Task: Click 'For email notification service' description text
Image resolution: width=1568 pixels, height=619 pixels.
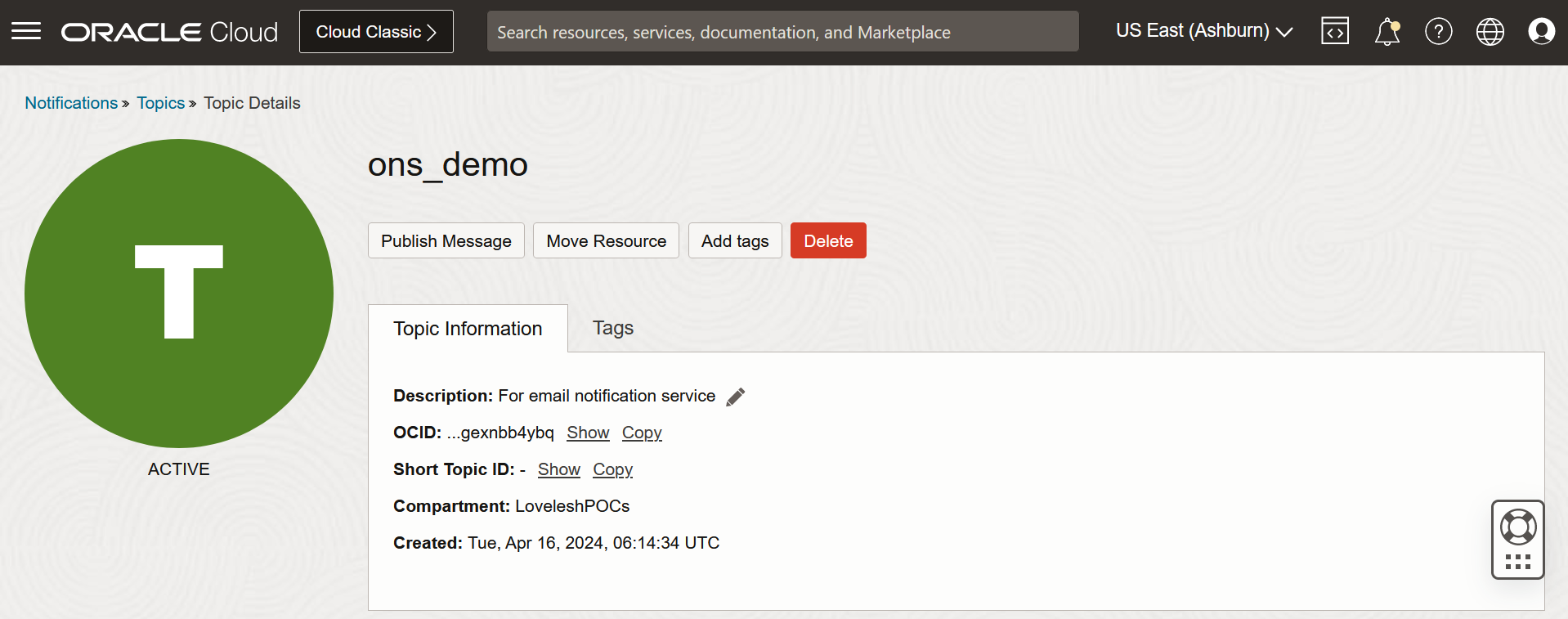Action: tap(607, 396)
